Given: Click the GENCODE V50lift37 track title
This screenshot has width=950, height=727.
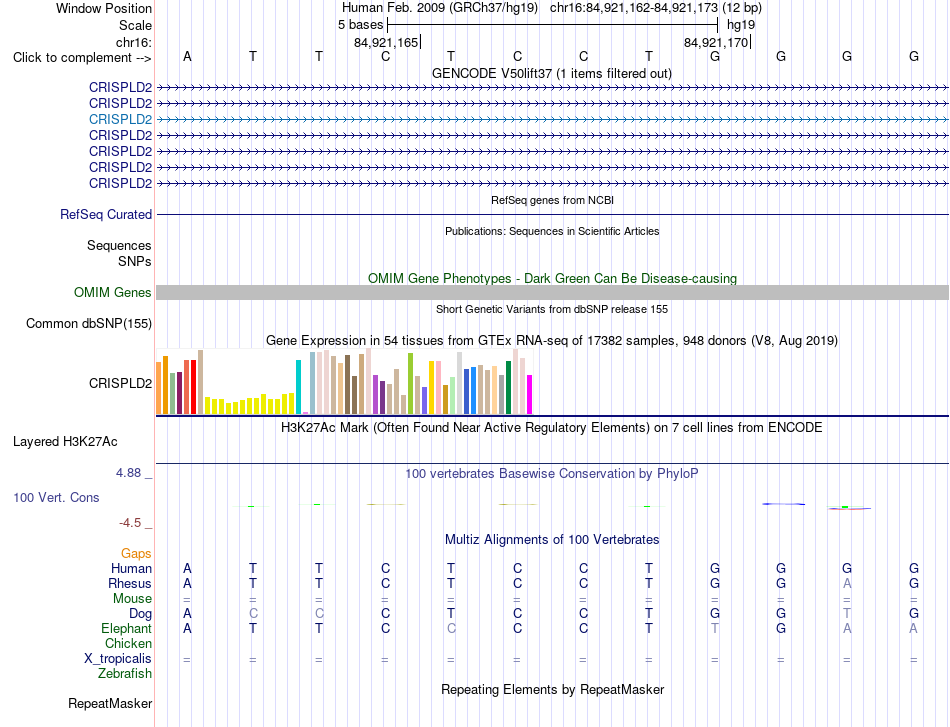Looking at the screenshot, I should [552, 73].
